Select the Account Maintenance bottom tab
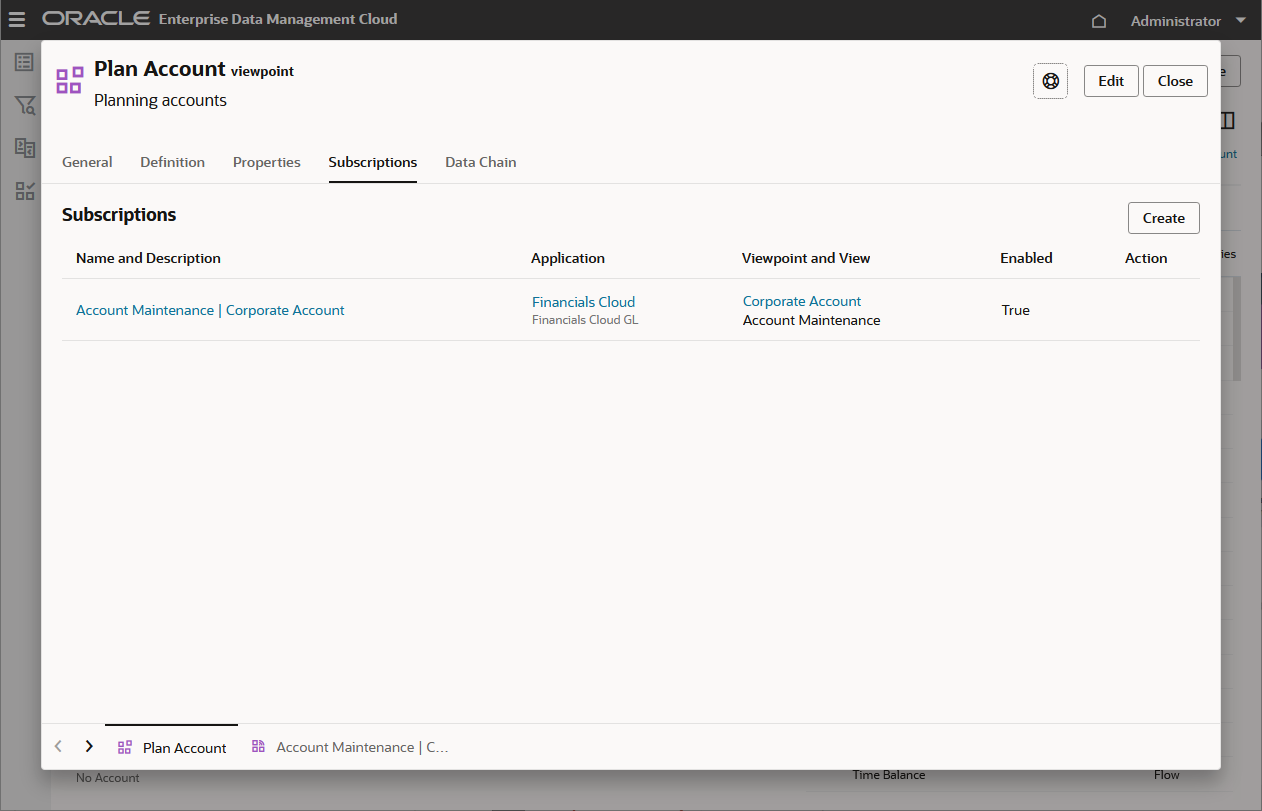Screen dimensions: 1262x811 [x=350, y=747]
